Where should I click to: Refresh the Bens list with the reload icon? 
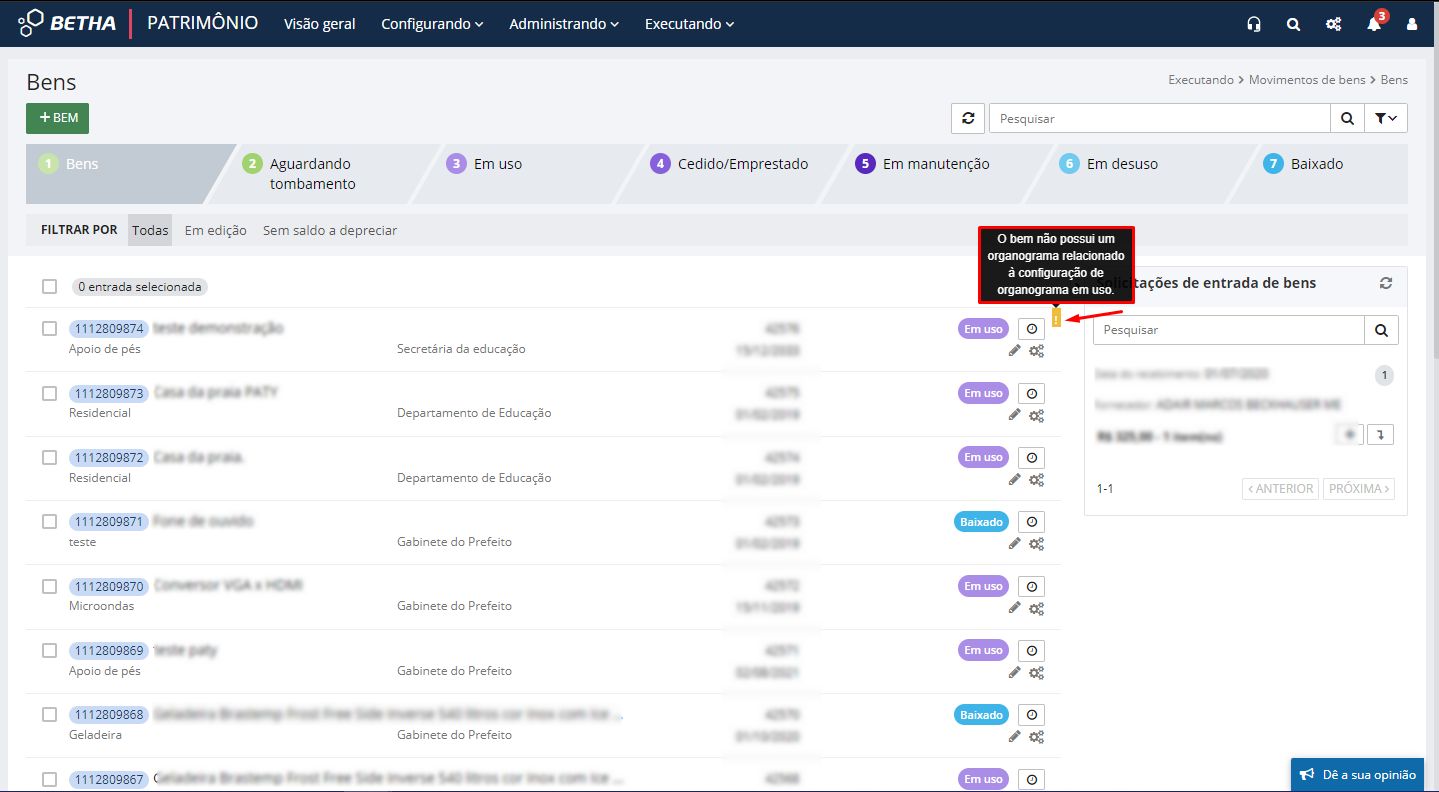click(967, 118)
